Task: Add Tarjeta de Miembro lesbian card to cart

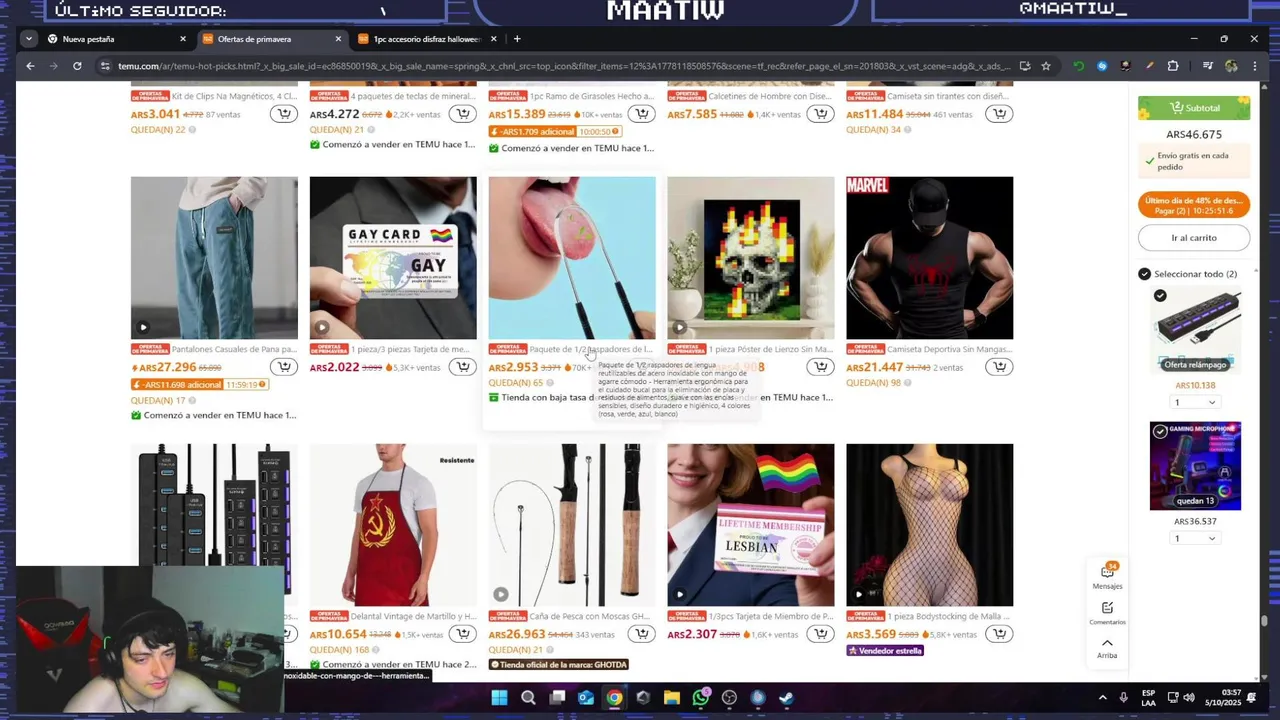Action: point(821,634)
